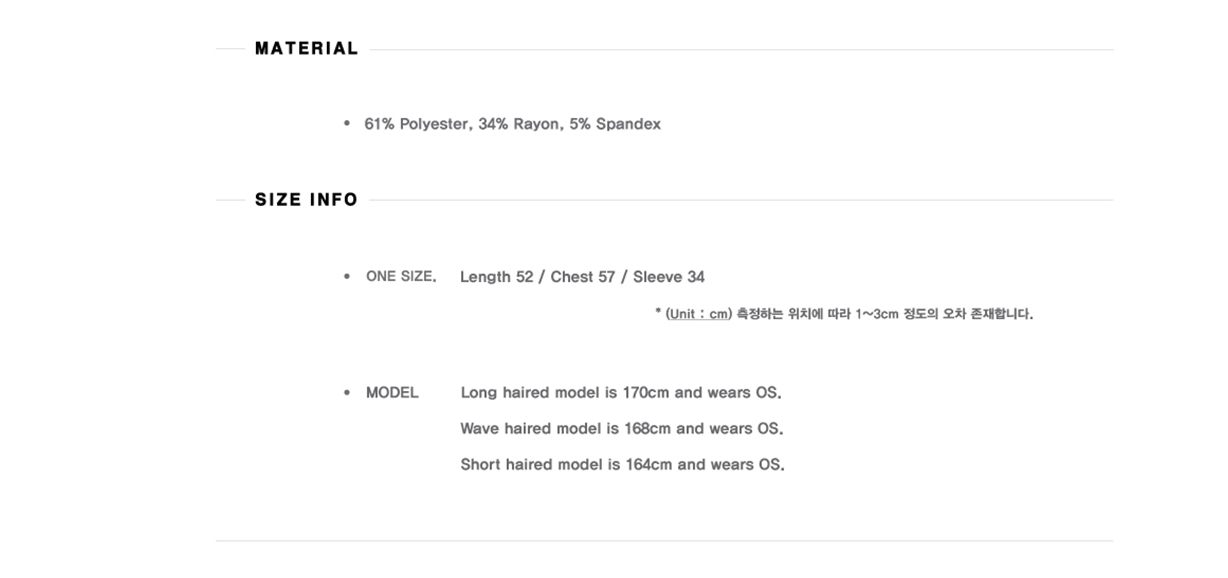
Task: Select the fabric composition text line
Action: pyautogui.click(x=512, y=125)
